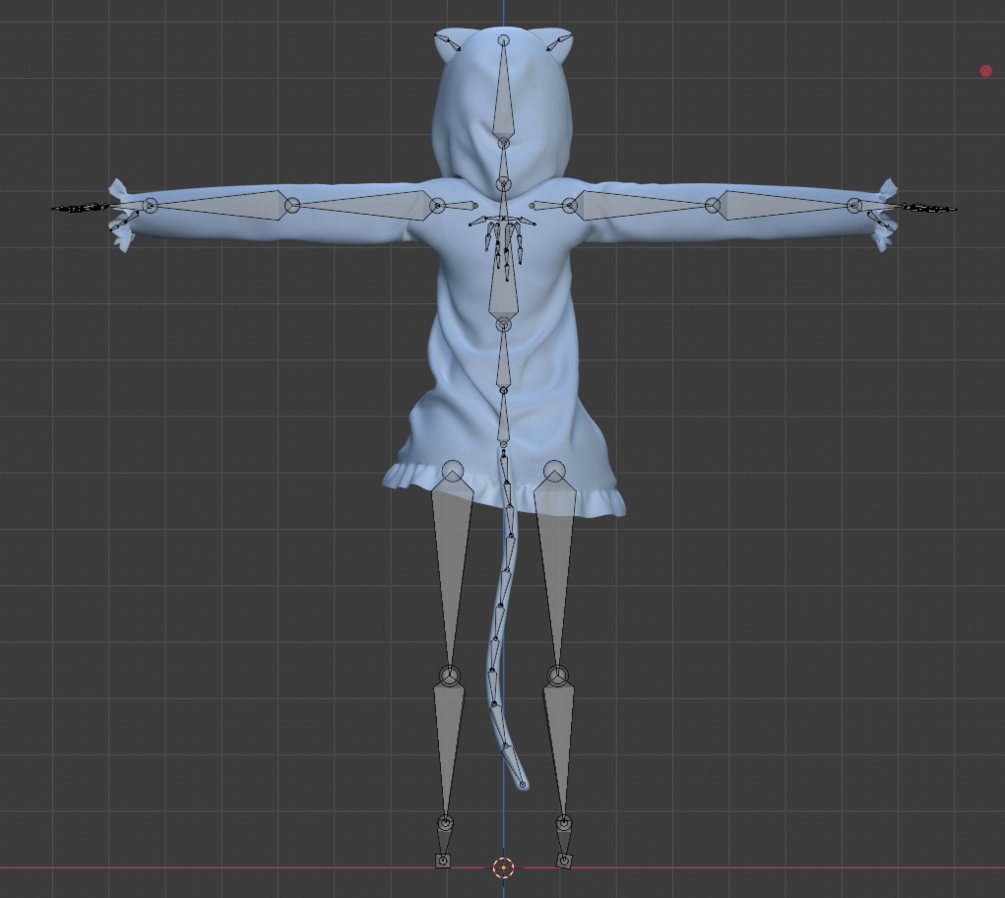
Task: Click the 3D cursor at the world origin
Action: pyautogui.click(x=504, y=868)
